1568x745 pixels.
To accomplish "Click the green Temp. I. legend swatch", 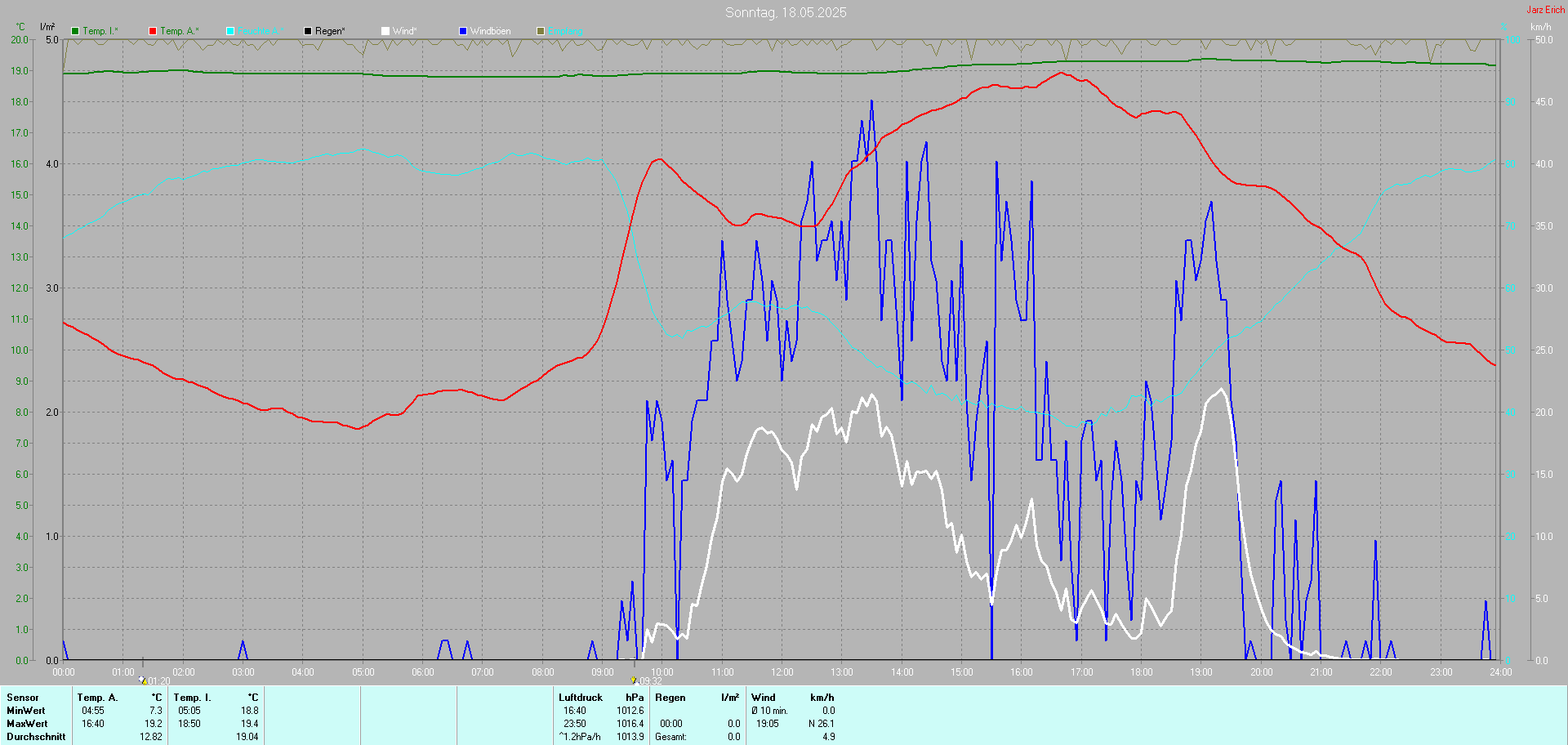I will (x=75, y=31).
